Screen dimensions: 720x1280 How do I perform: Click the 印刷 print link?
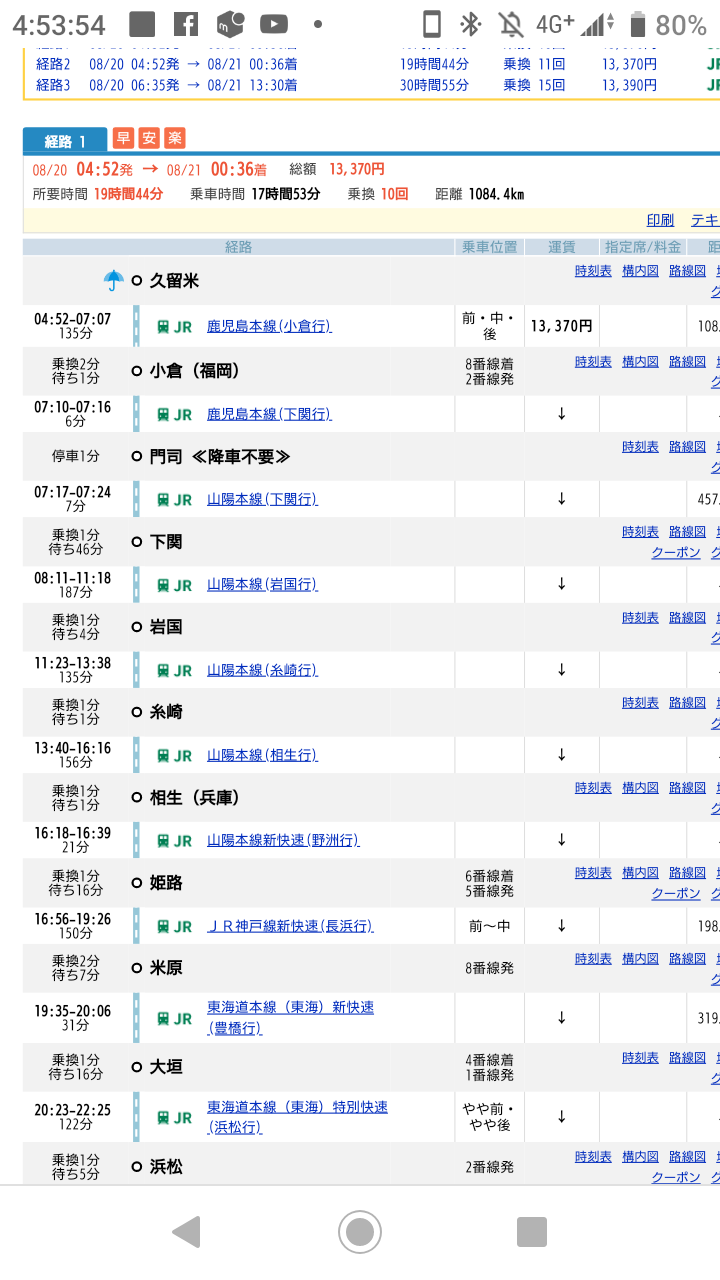[660, 220]
